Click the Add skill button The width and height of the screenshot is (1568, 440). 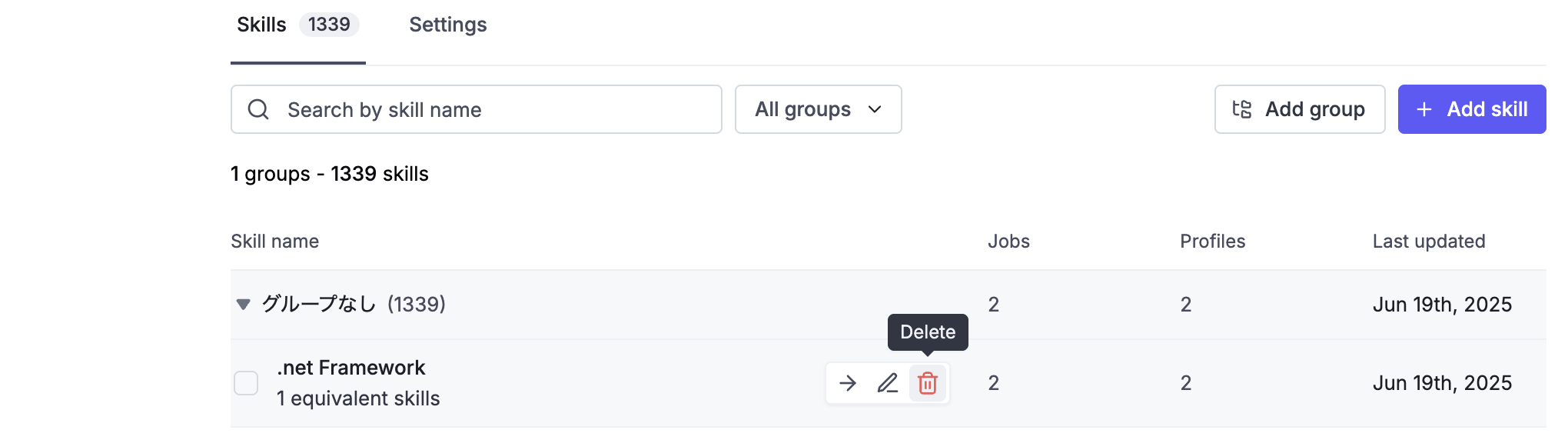pos(1472,109)
